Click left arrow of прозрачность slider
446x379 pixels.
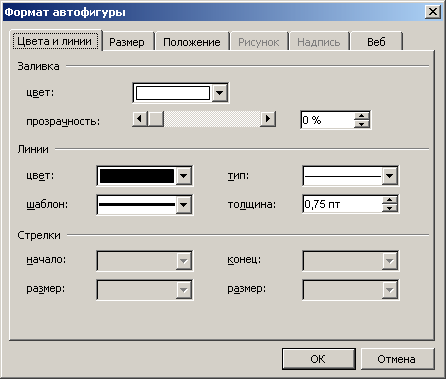140,119
